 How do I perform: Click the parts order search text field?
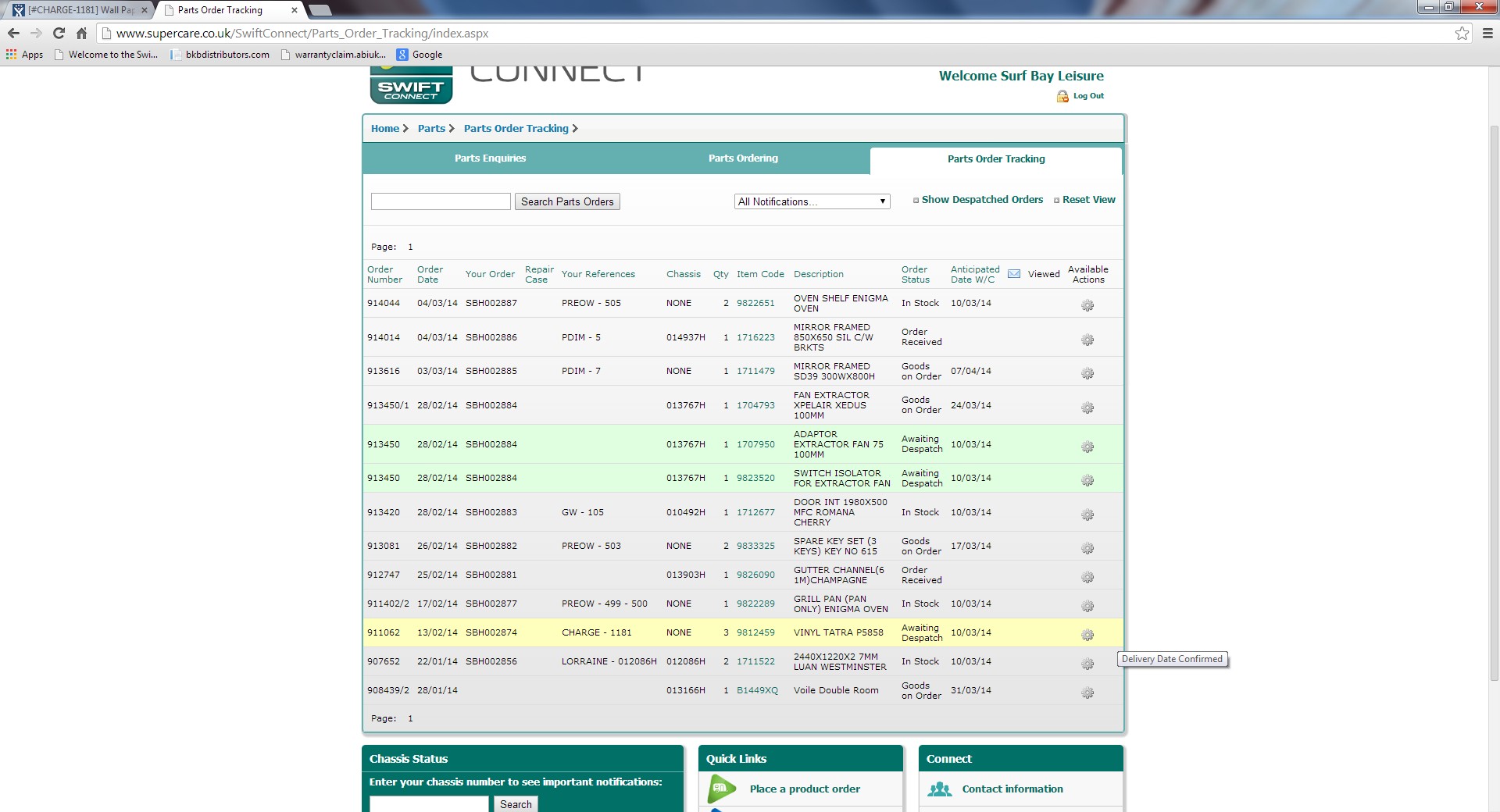(441, 201)
